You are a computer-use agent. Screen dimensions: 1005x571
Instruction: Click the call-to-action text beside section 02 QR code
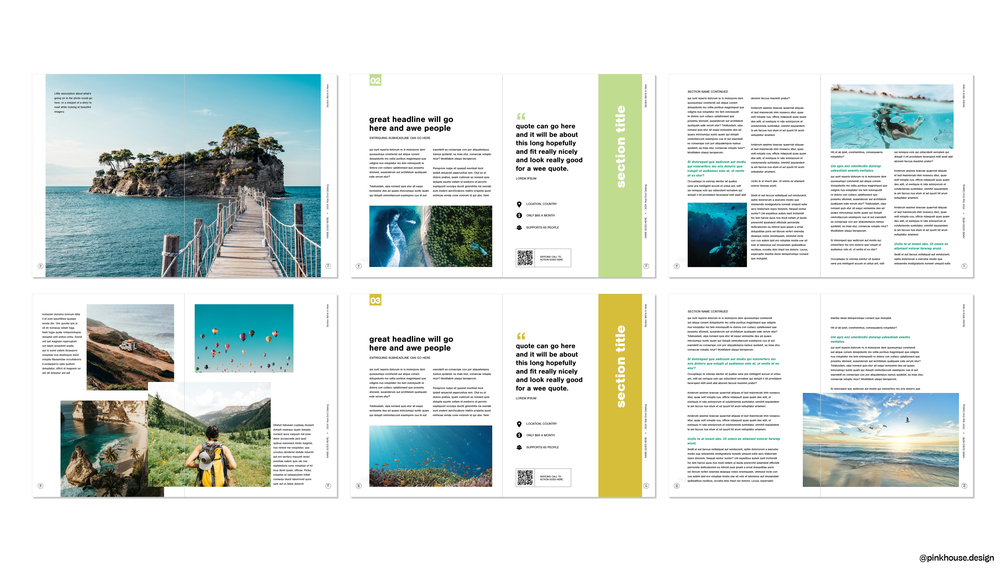point(551,258)
